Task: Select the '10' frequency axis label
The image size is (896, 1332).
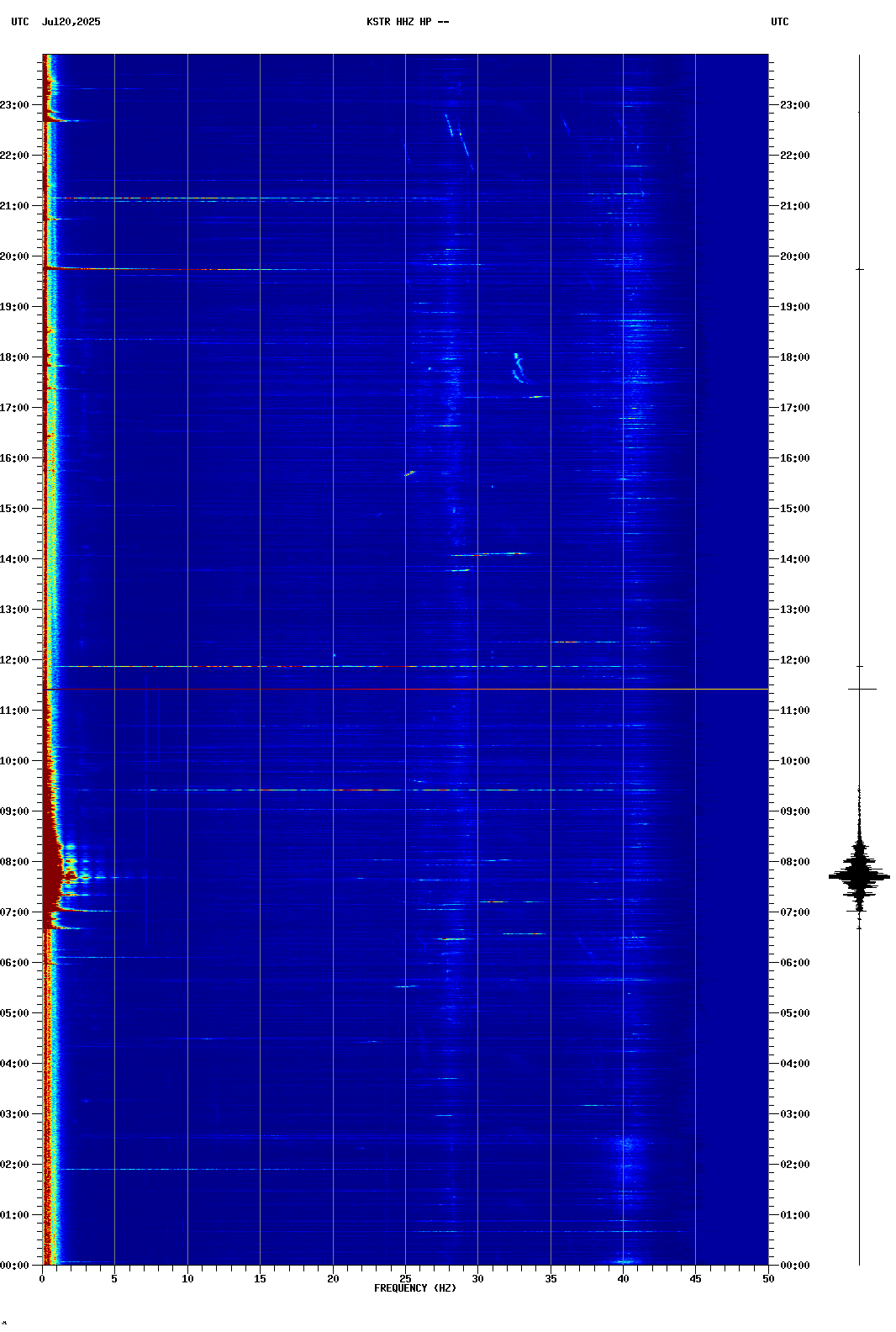Action: click(x=187, y=1279)
